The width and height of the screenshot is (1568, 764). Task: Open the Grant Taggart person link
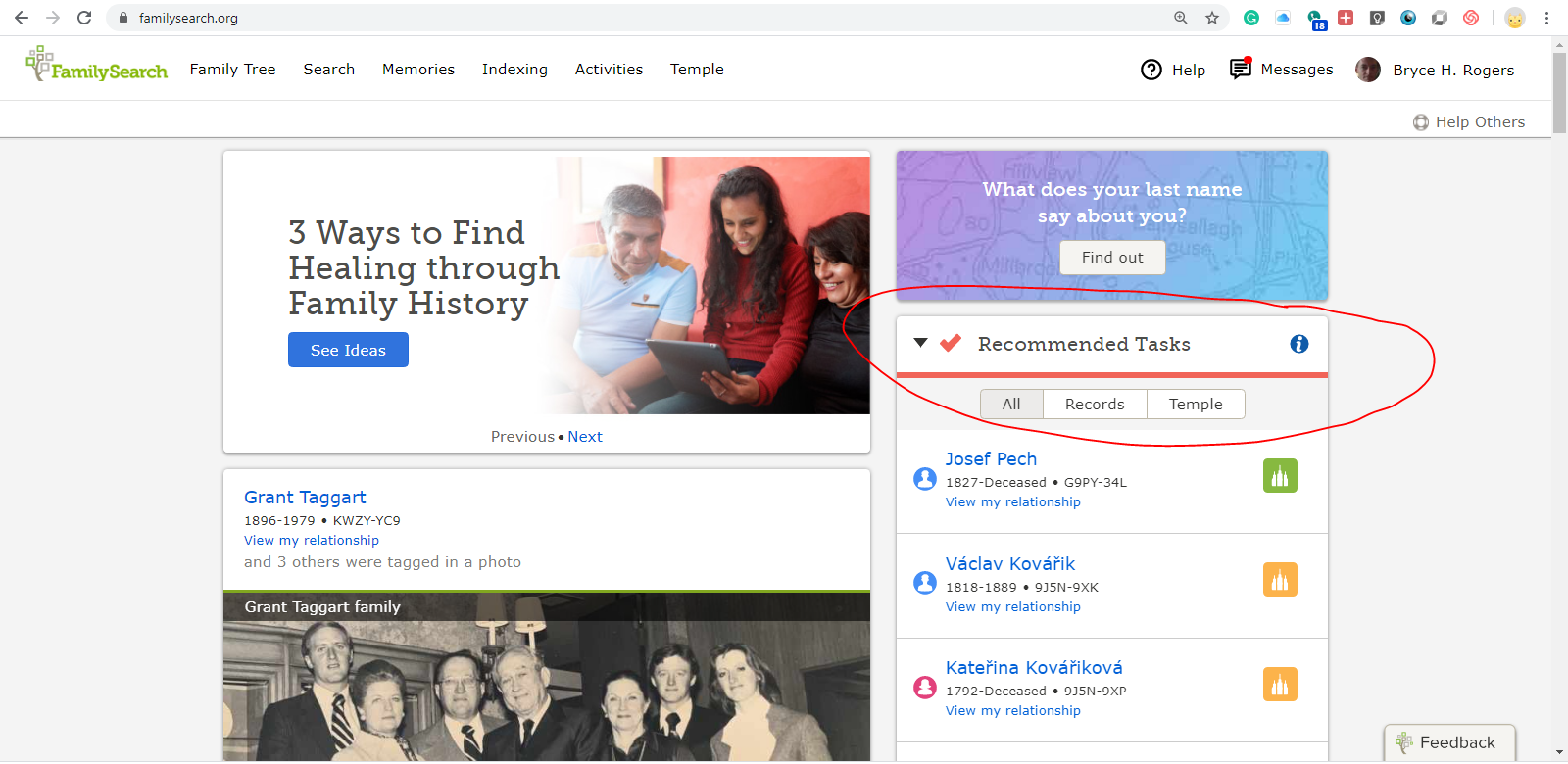[x=305, y=498]
